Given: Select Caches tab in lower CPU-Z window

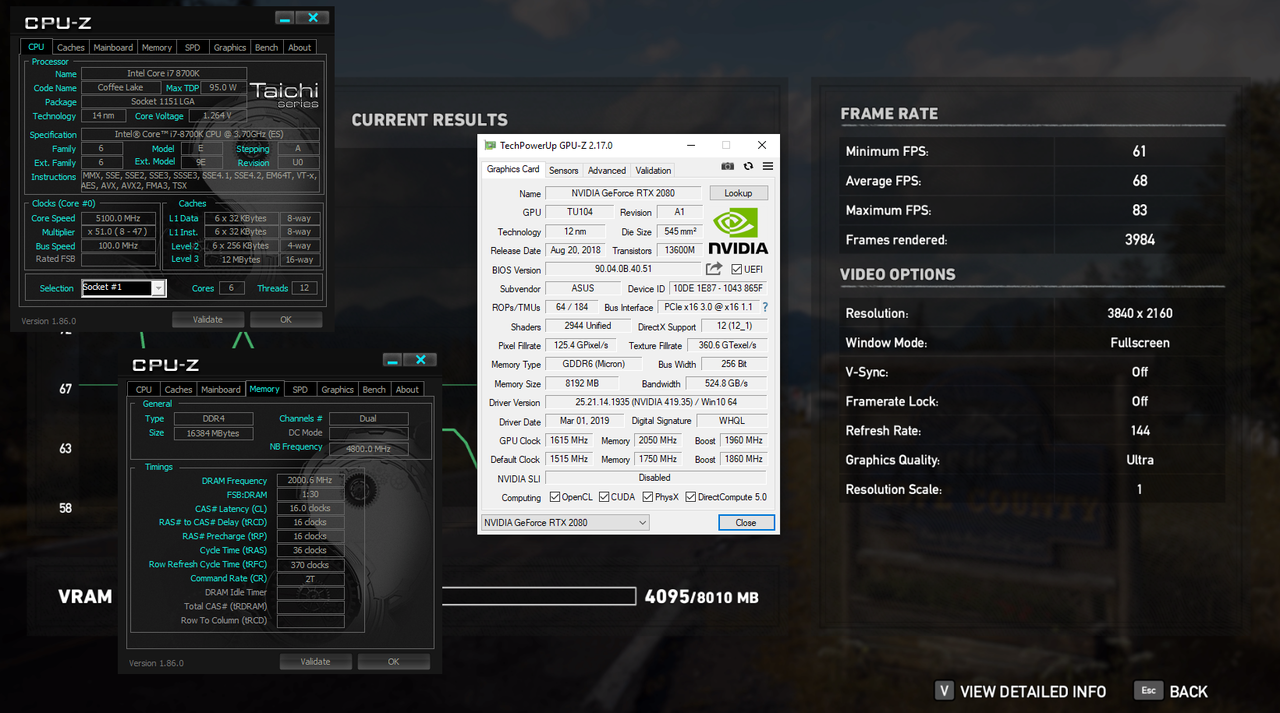Looking at the screenshot, I should pos(178,389).
